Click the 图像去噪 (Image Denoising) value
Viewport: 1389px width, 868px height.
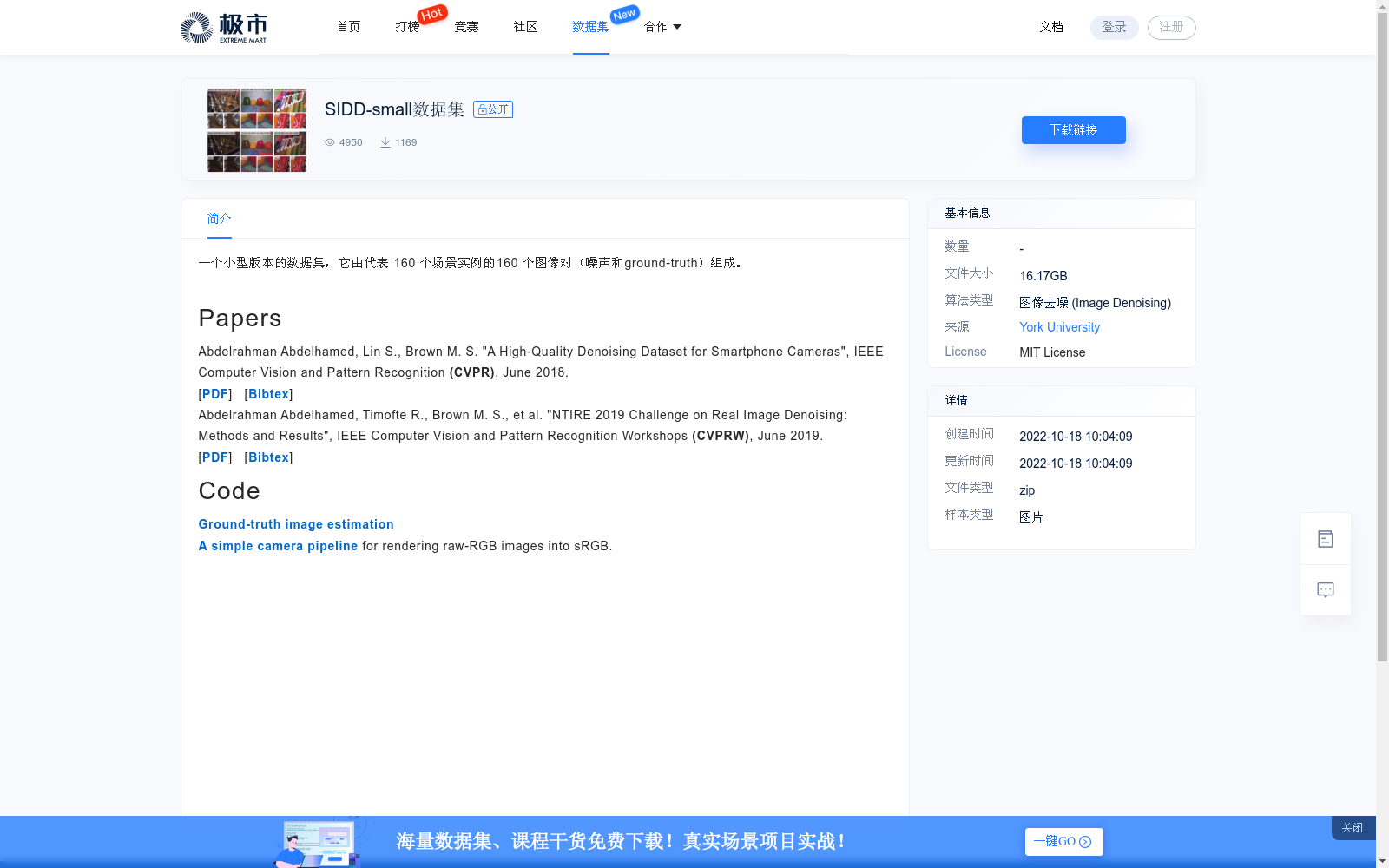coord(1095,303)
